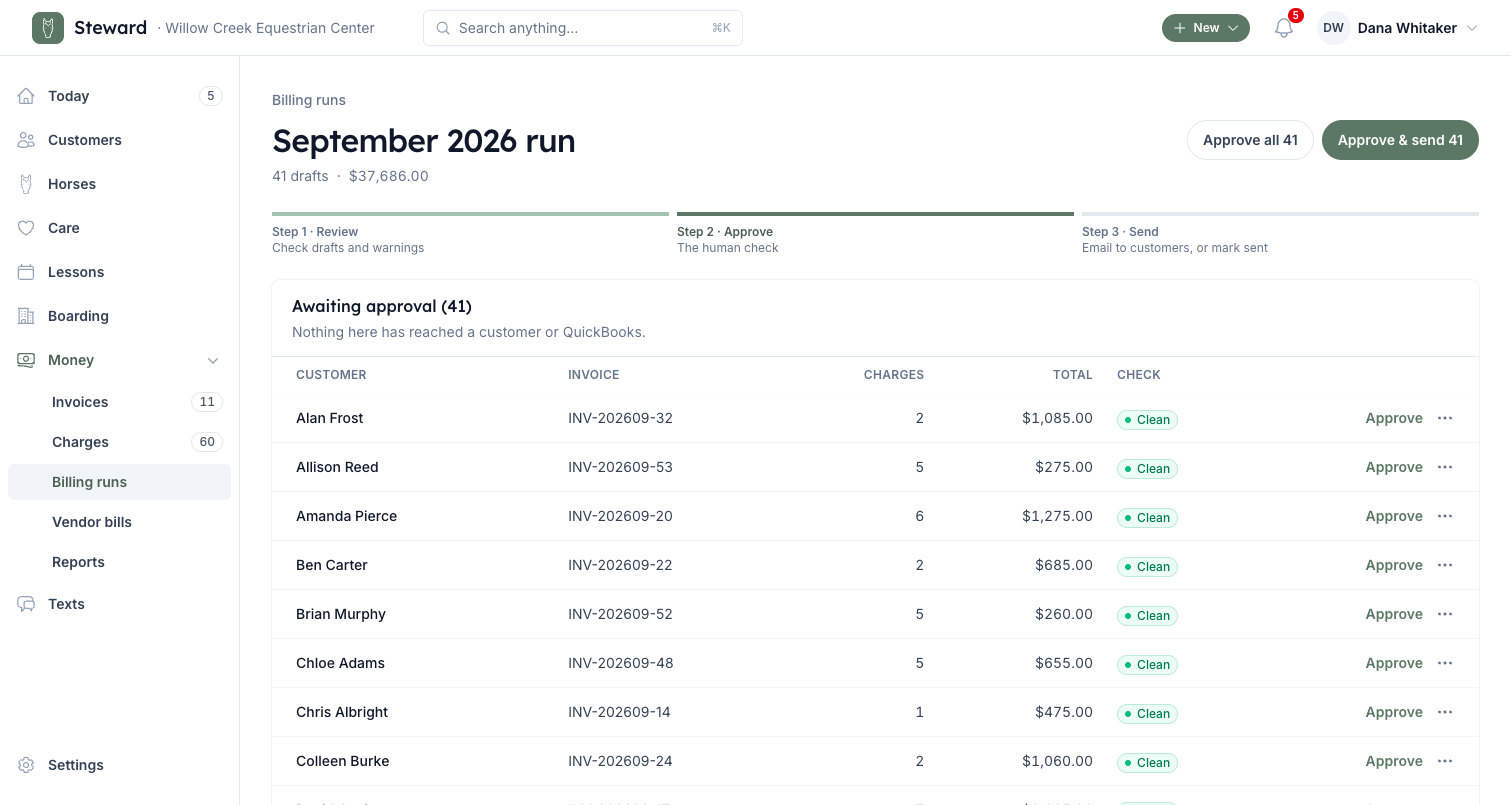Click the Settings gear icon

[x=26, y=765]
